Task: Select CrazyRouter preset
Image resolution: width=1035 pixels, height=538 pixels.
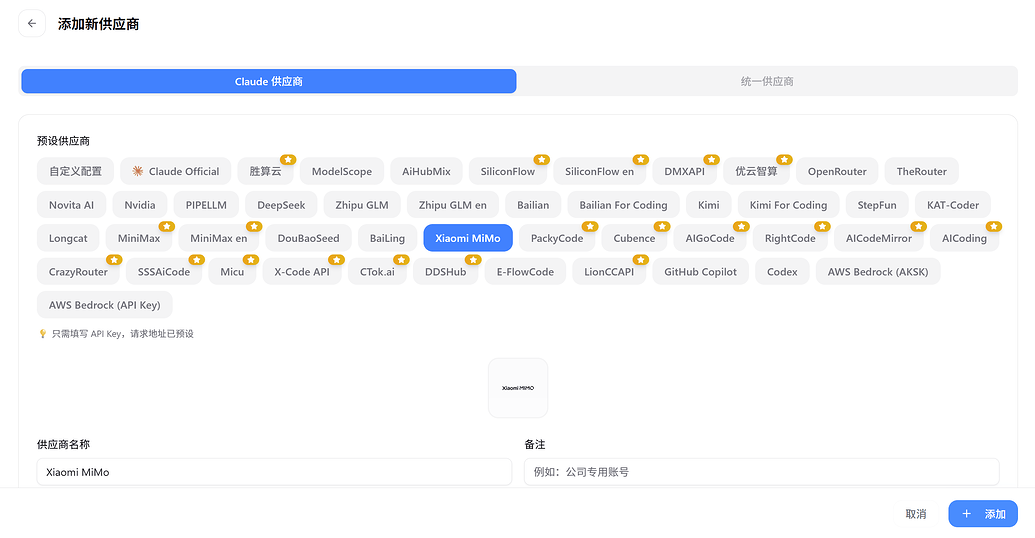Action: [78, 272]
